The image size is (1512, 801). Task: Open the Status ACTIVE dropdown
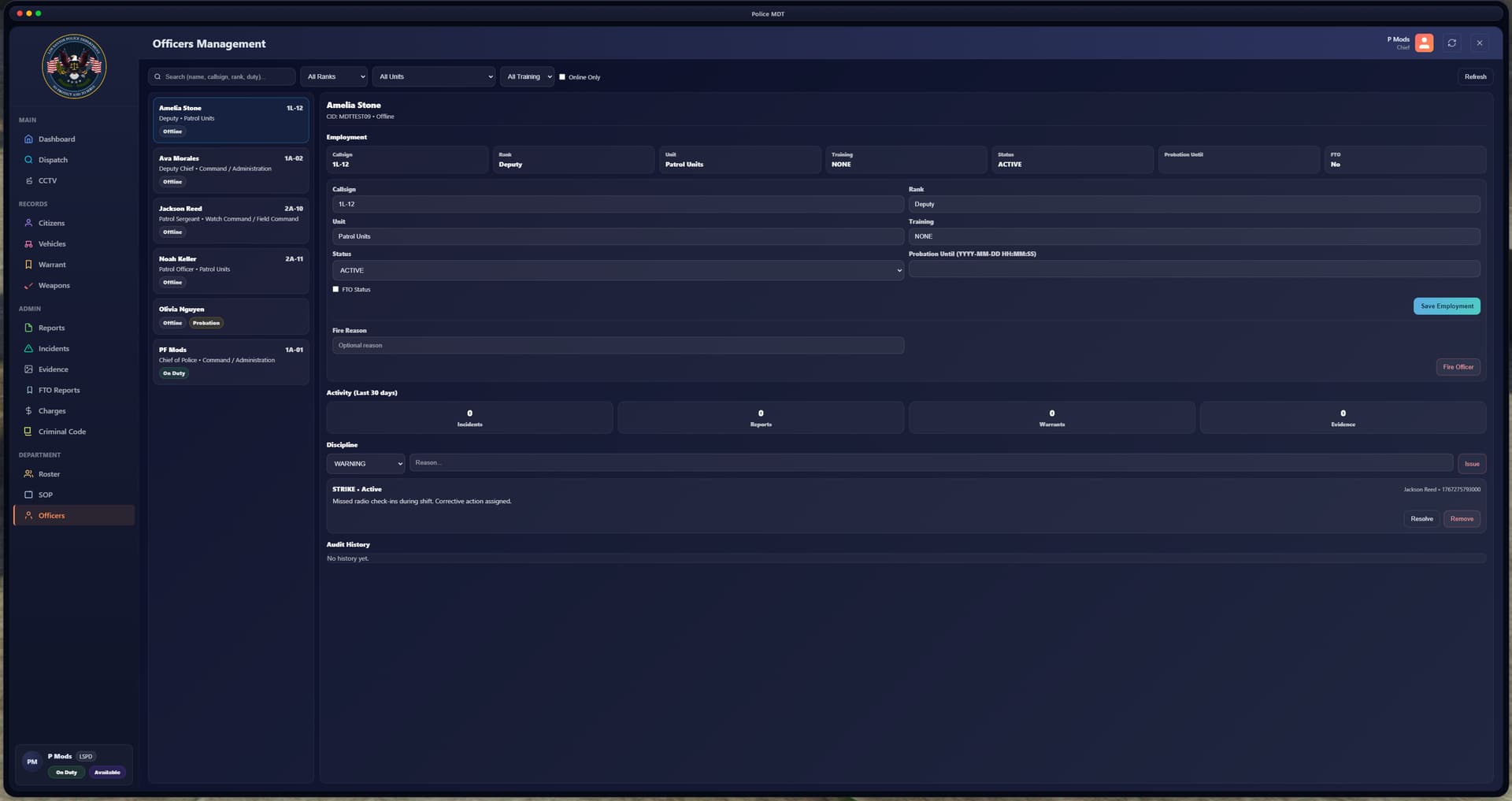618,270
